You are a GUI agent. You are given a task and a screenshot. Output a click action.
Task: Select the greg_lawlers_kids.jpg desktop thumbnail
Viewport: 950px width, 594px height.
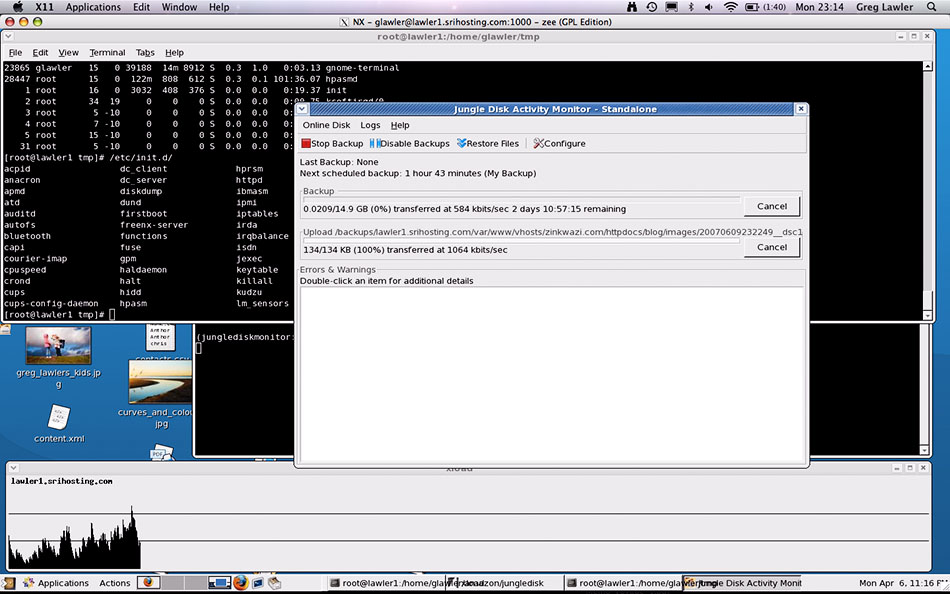coord(58,345)
